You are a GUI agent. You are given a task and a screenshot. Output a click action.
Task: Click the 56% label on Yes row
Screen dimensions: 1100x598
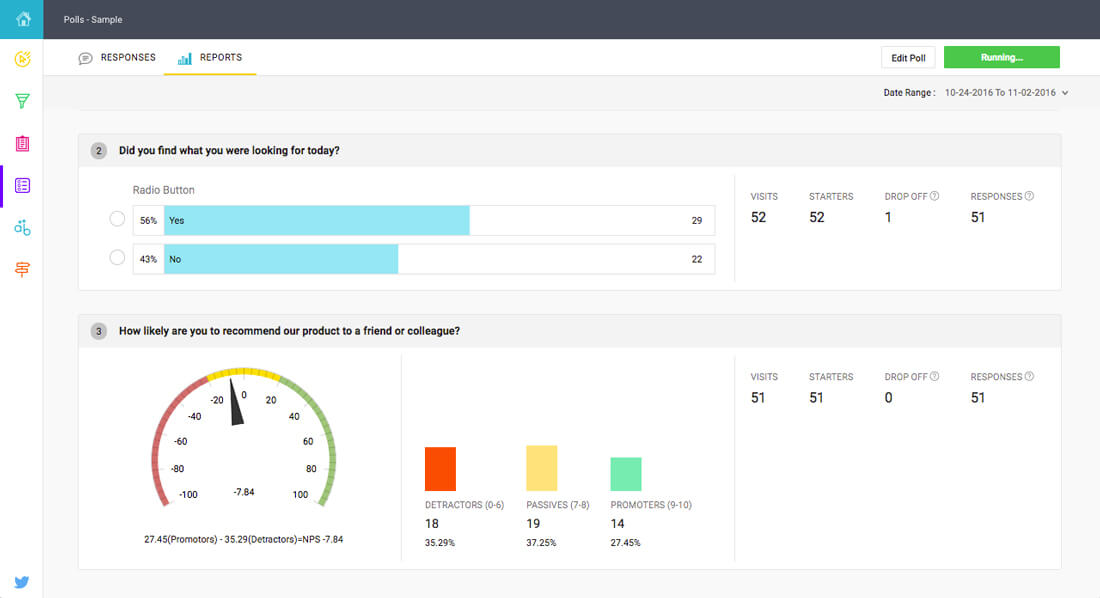[x=149, y=220]
